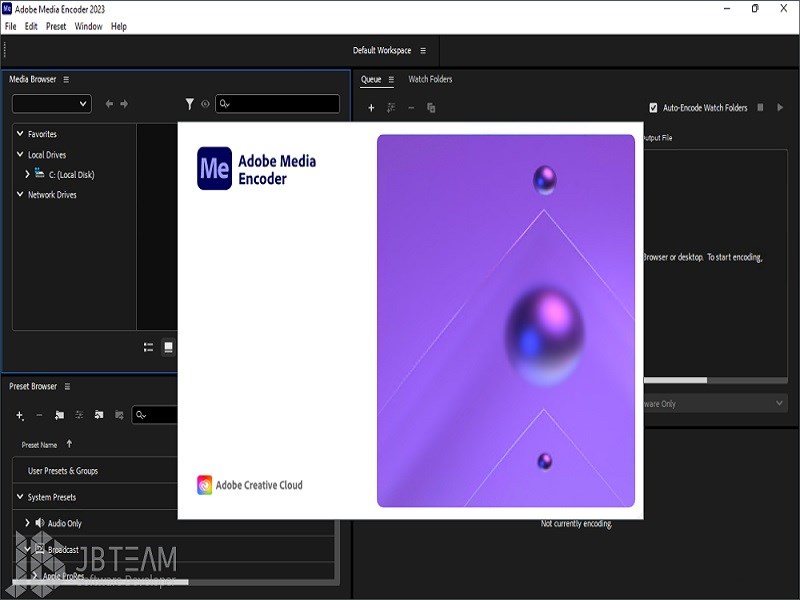
Task: Click the purple splash screen artwork
Action: (506, 321)
